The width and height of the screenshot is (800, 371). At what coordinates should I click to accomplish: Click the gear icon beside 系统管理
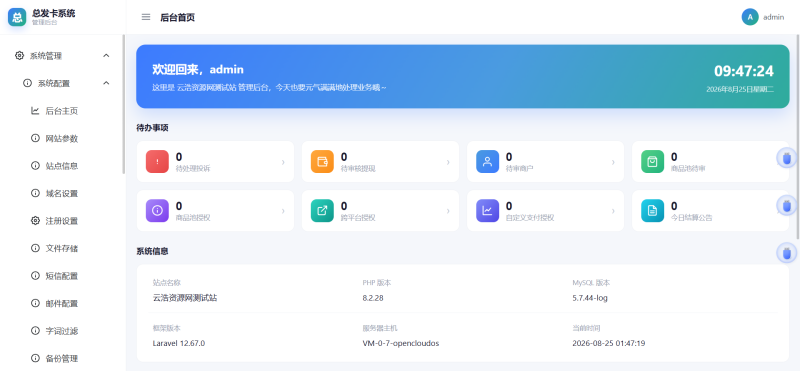coord(19,56)
